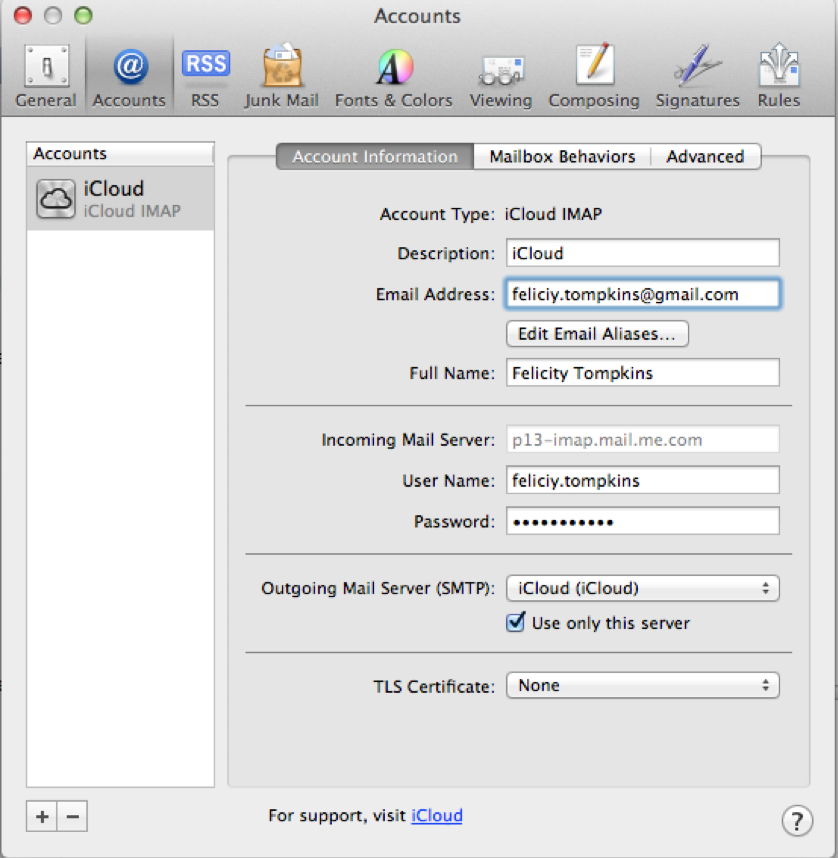838x858 pixels.
Task: Select the Accounts toolbar icon
Action: pyautogui.click(x=129, y=77)
